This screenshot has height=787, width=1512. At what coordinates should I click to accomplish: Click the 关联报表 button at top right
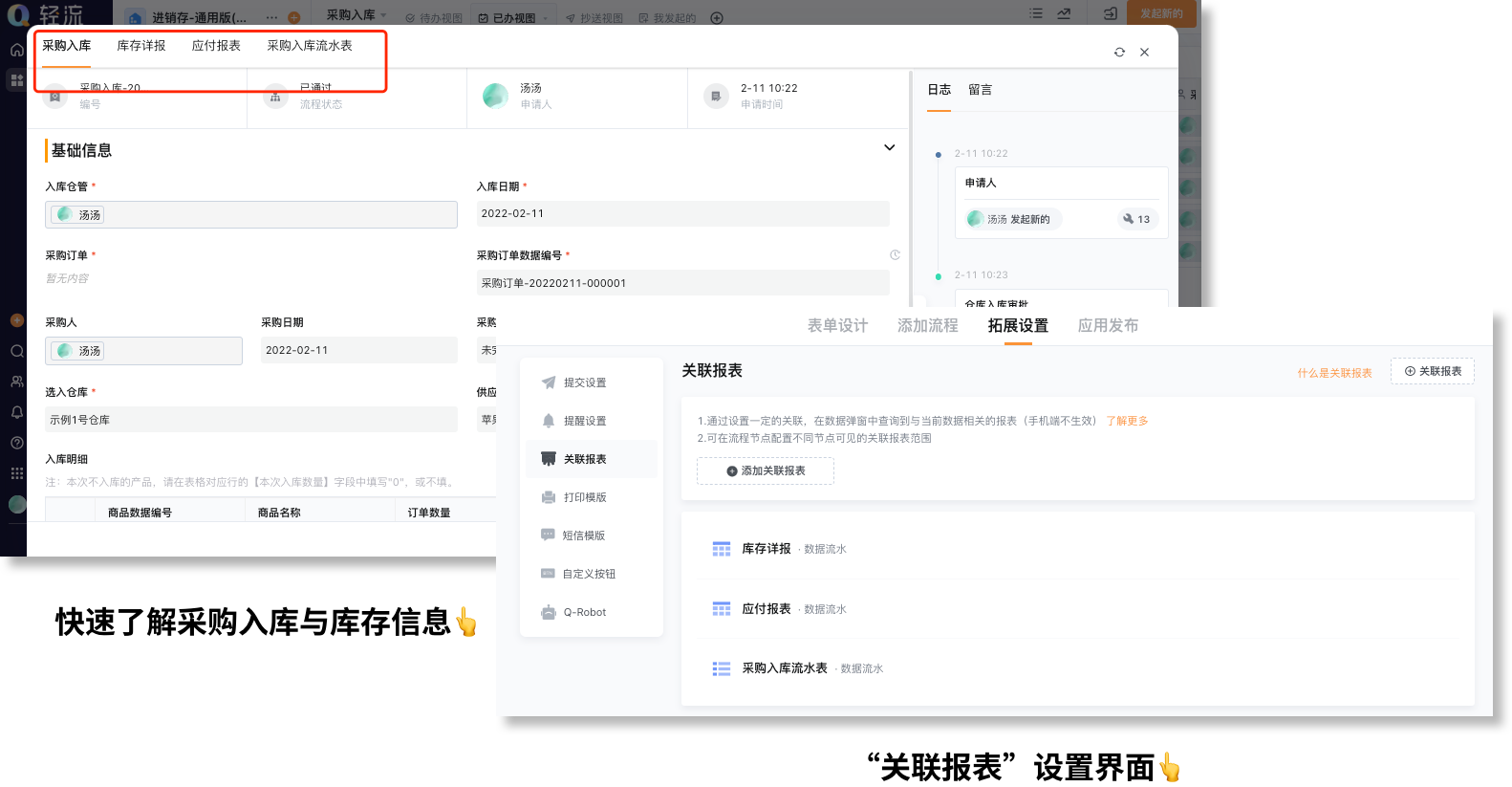1432,371
